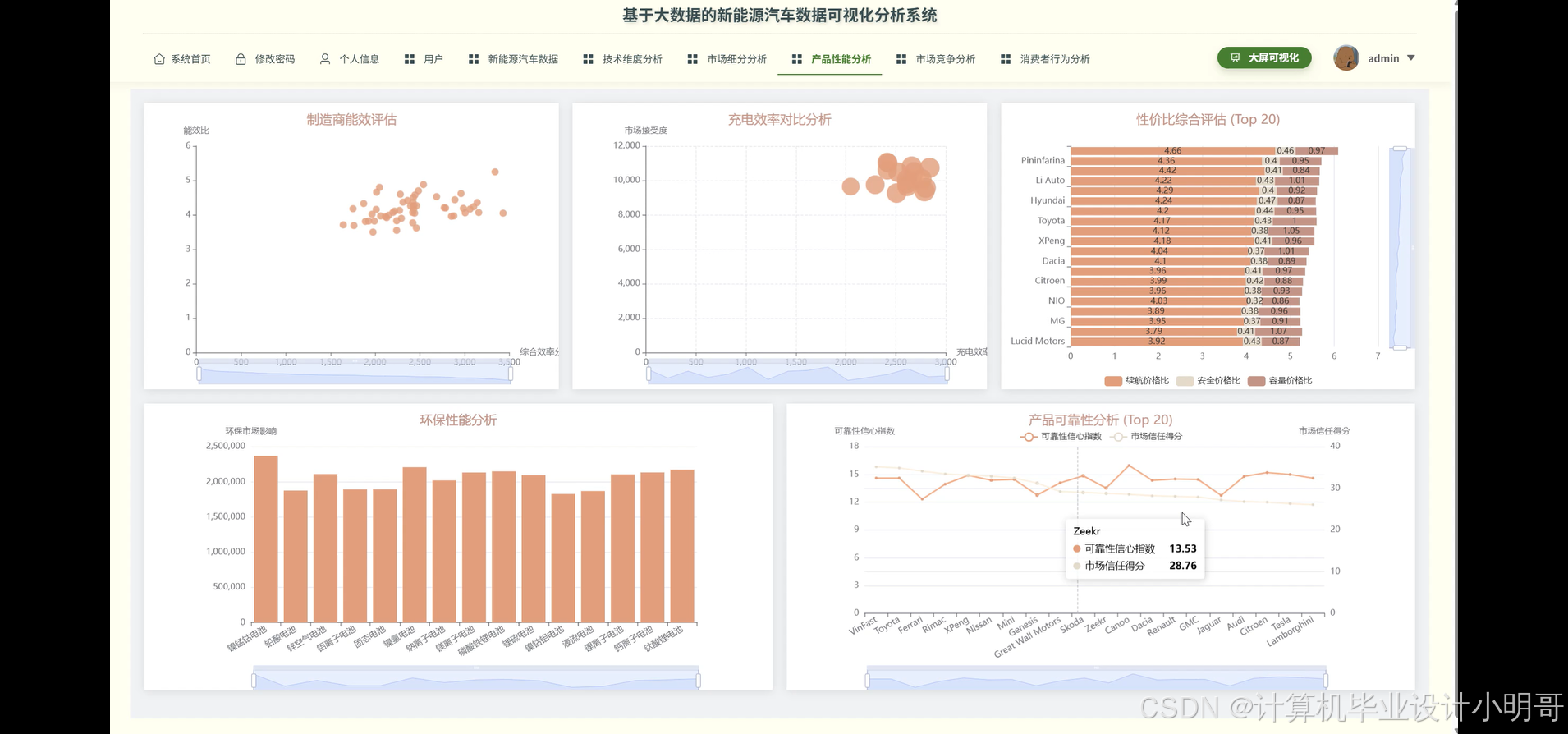
Task: Click right handle of 制造商能效评估 zoom slider
Action: pos(511,374)
